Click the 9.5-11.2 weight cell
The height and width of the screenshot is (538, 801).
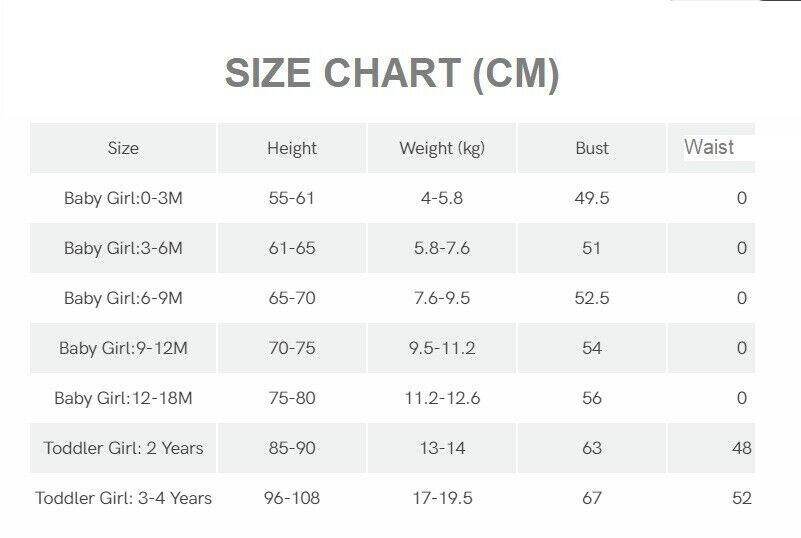(442, 348)
